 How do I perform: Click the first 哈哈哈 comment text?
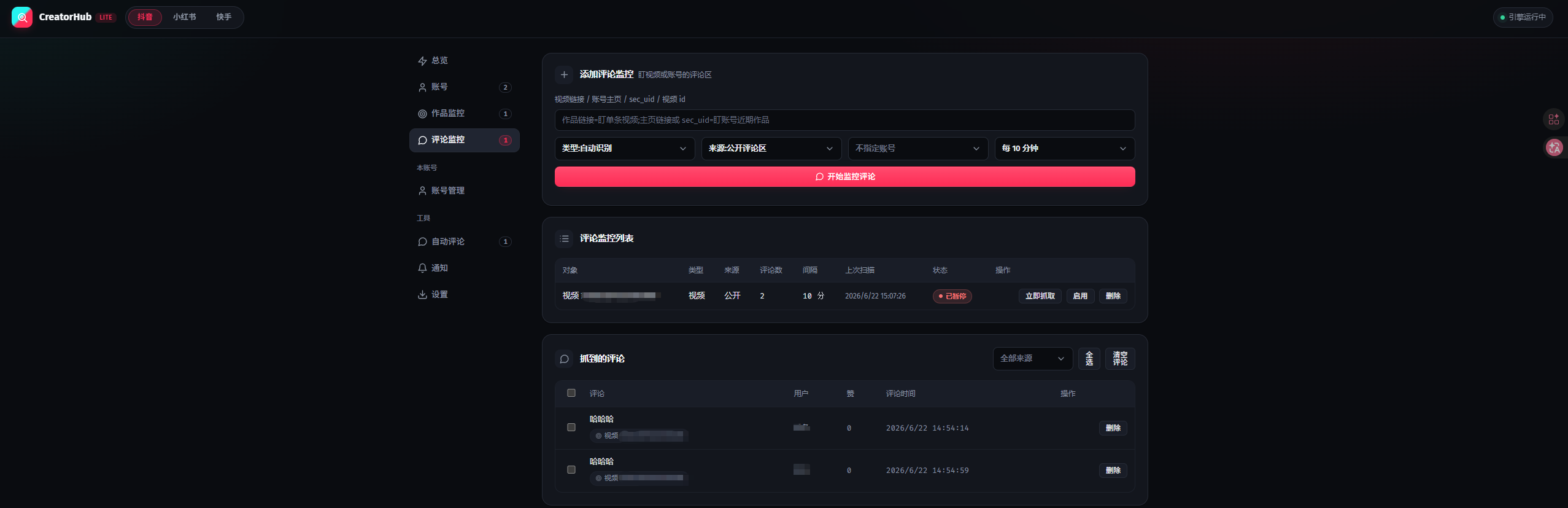point(601,420)
